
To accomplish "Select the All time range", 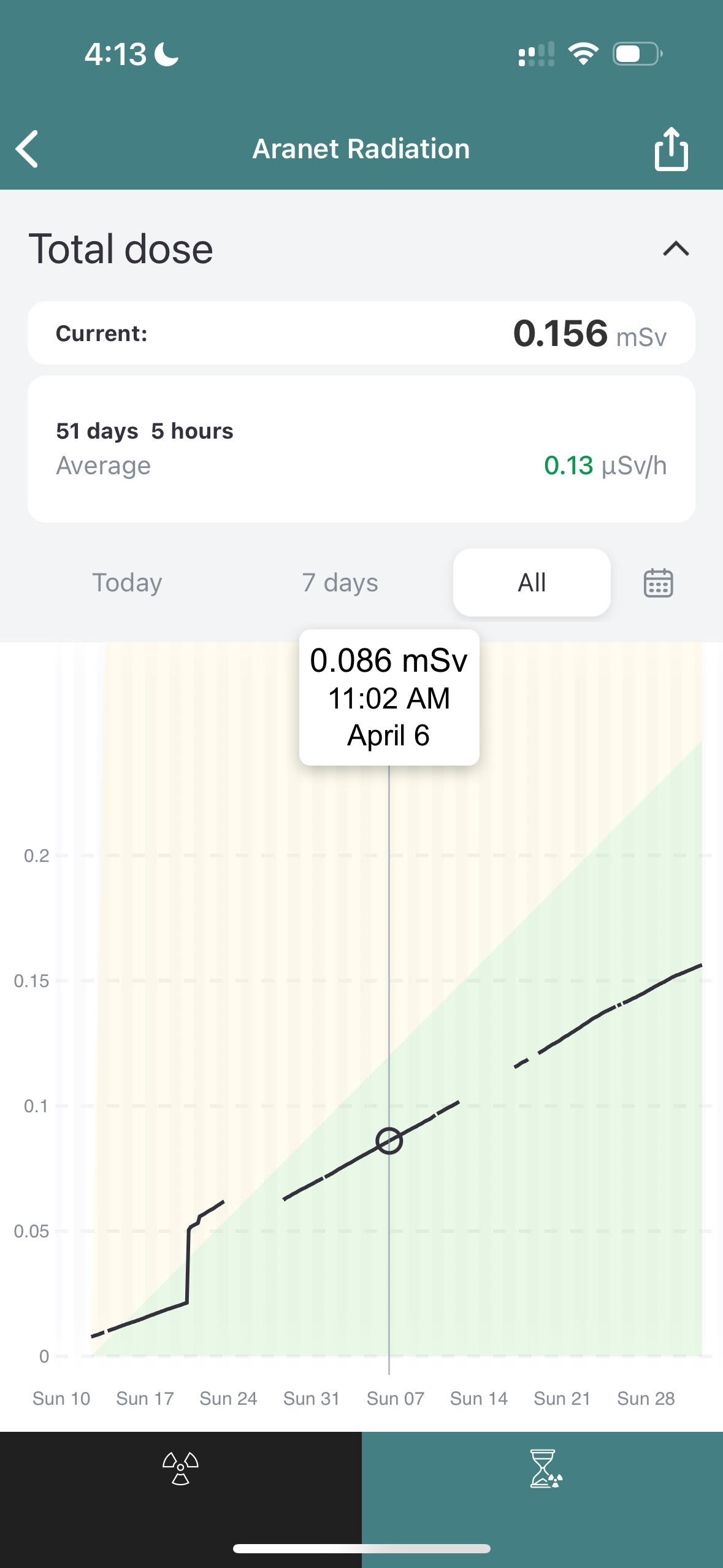I will [531, 583].
